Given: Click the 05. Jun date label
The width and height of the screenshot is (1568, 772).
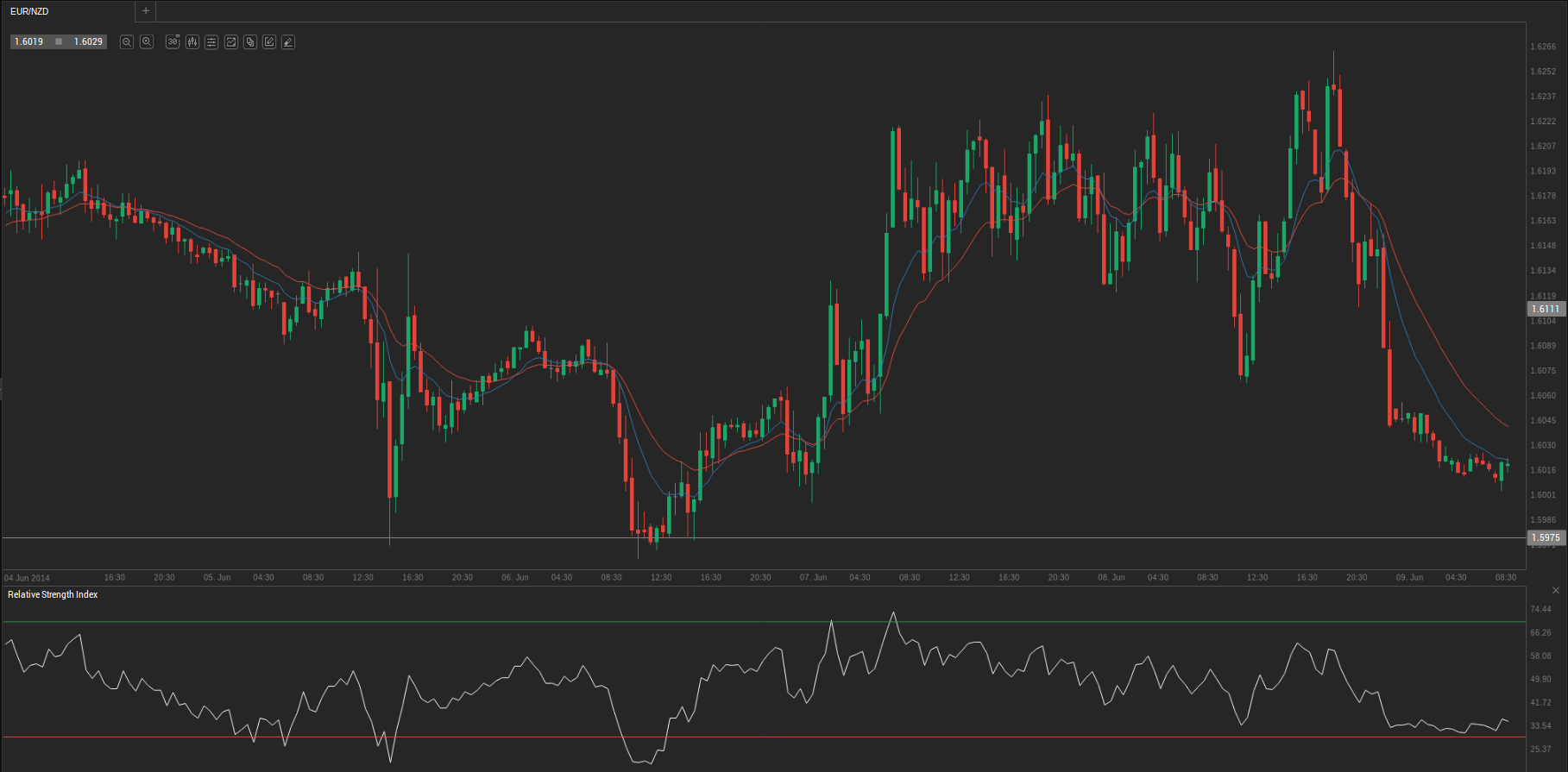Looking at the screenshot, I should click(x=217, y=578).
